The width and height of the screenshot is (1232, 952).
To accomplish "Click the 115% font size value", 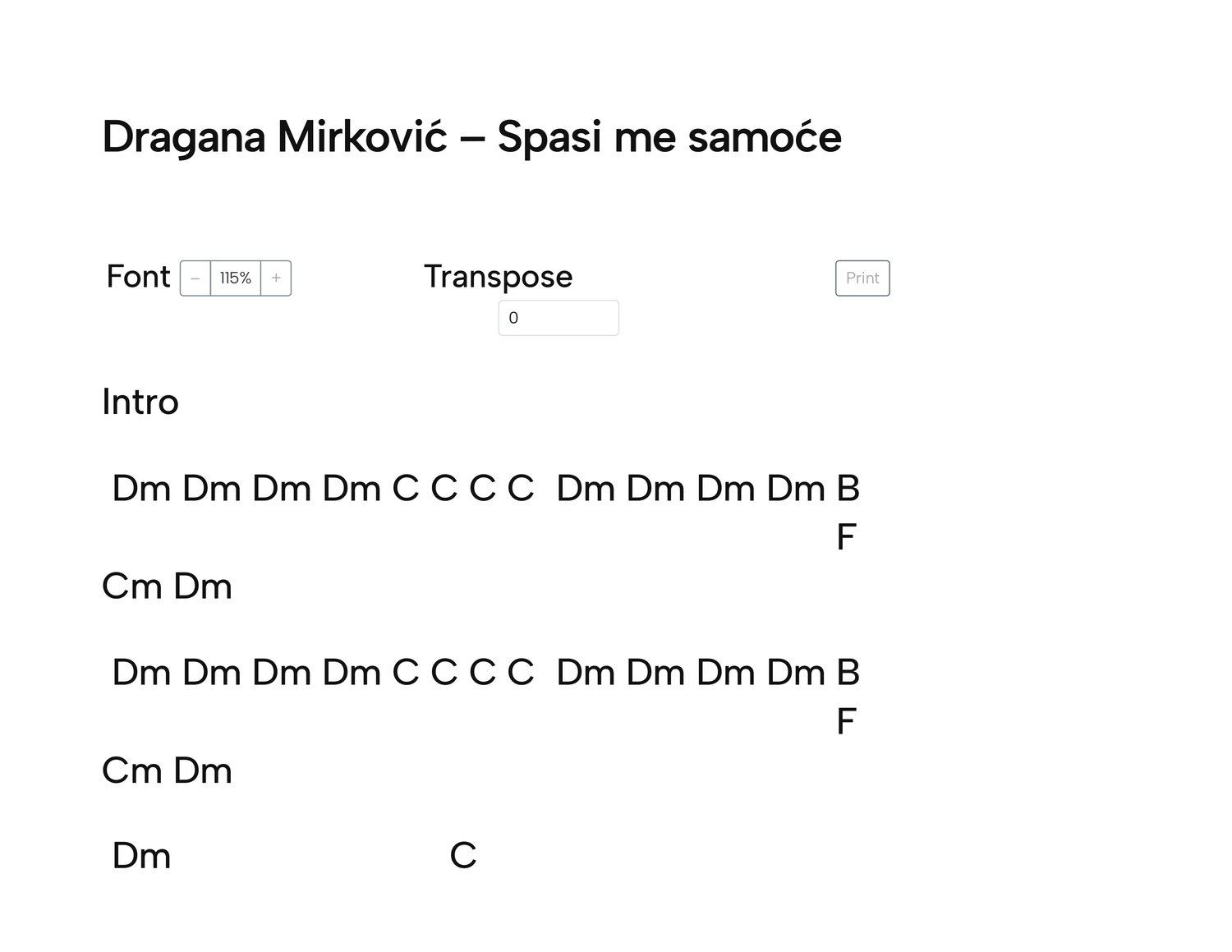I will click(x=236, y=278).
